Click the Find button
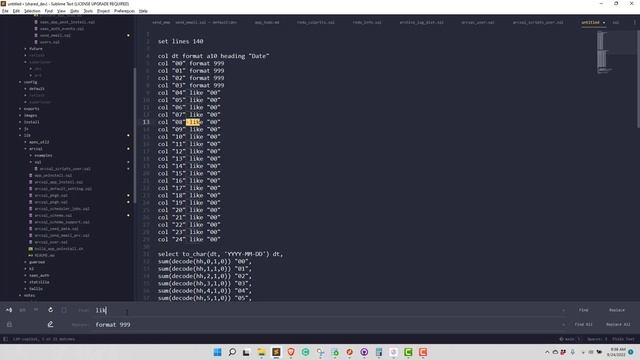This screenshot has height=360, width=640. click(584, 310)
